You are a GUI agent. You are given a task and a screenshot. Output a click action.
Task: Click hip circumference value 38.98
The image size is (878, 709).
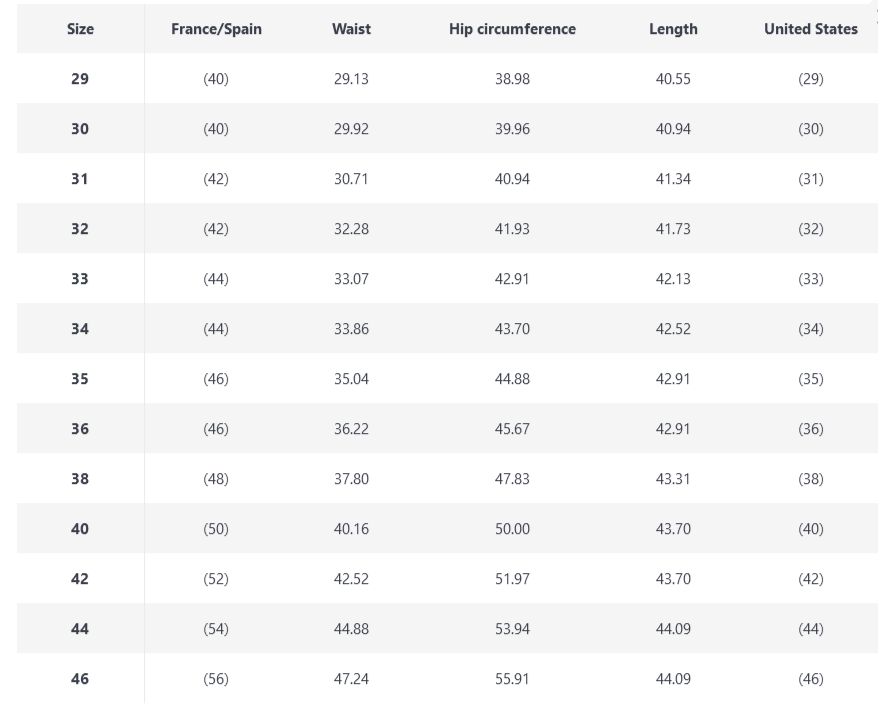512,79
